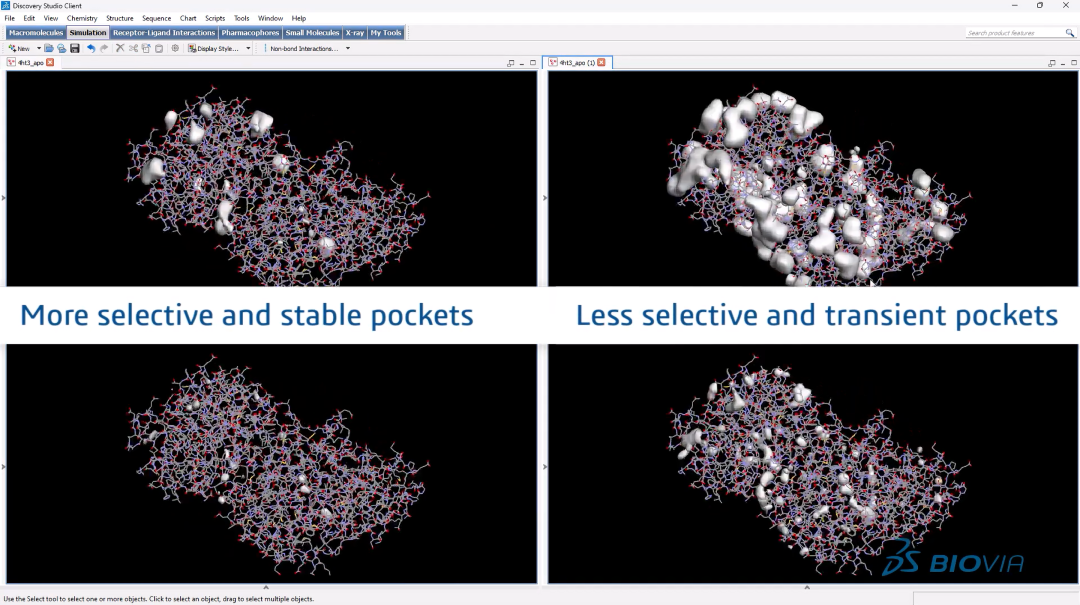Open the View menu
This screenshot has width=1080, height=605.
pyautogui.click(x=51, y=18)
